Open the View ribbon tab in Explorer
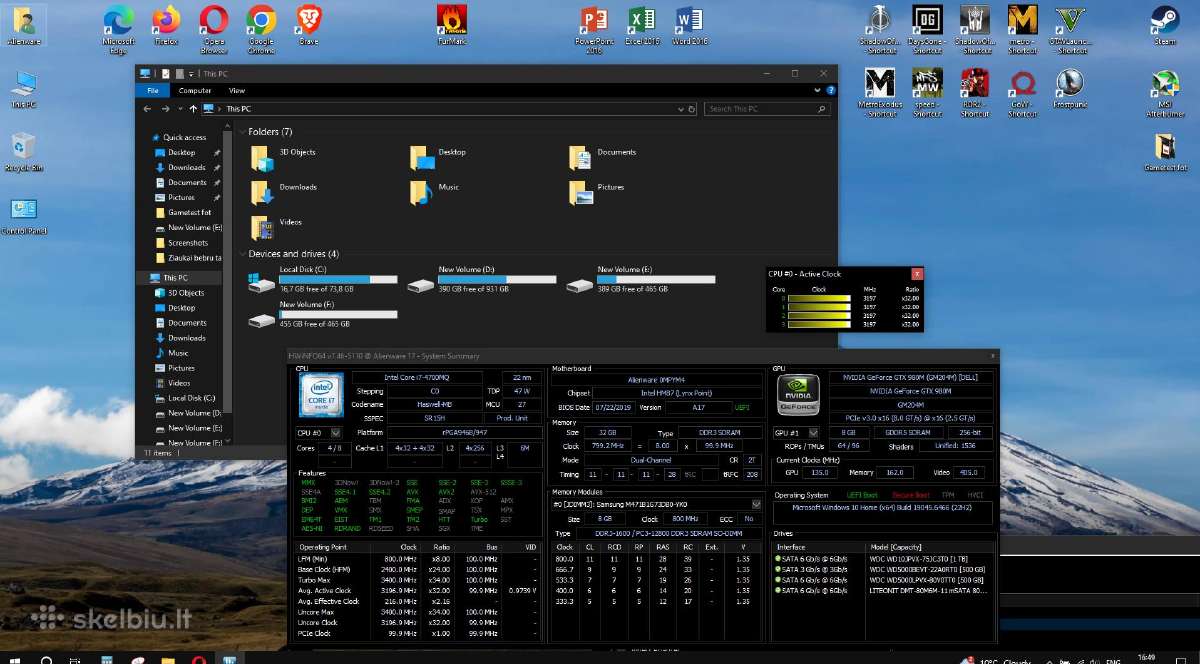 (237, 90)
